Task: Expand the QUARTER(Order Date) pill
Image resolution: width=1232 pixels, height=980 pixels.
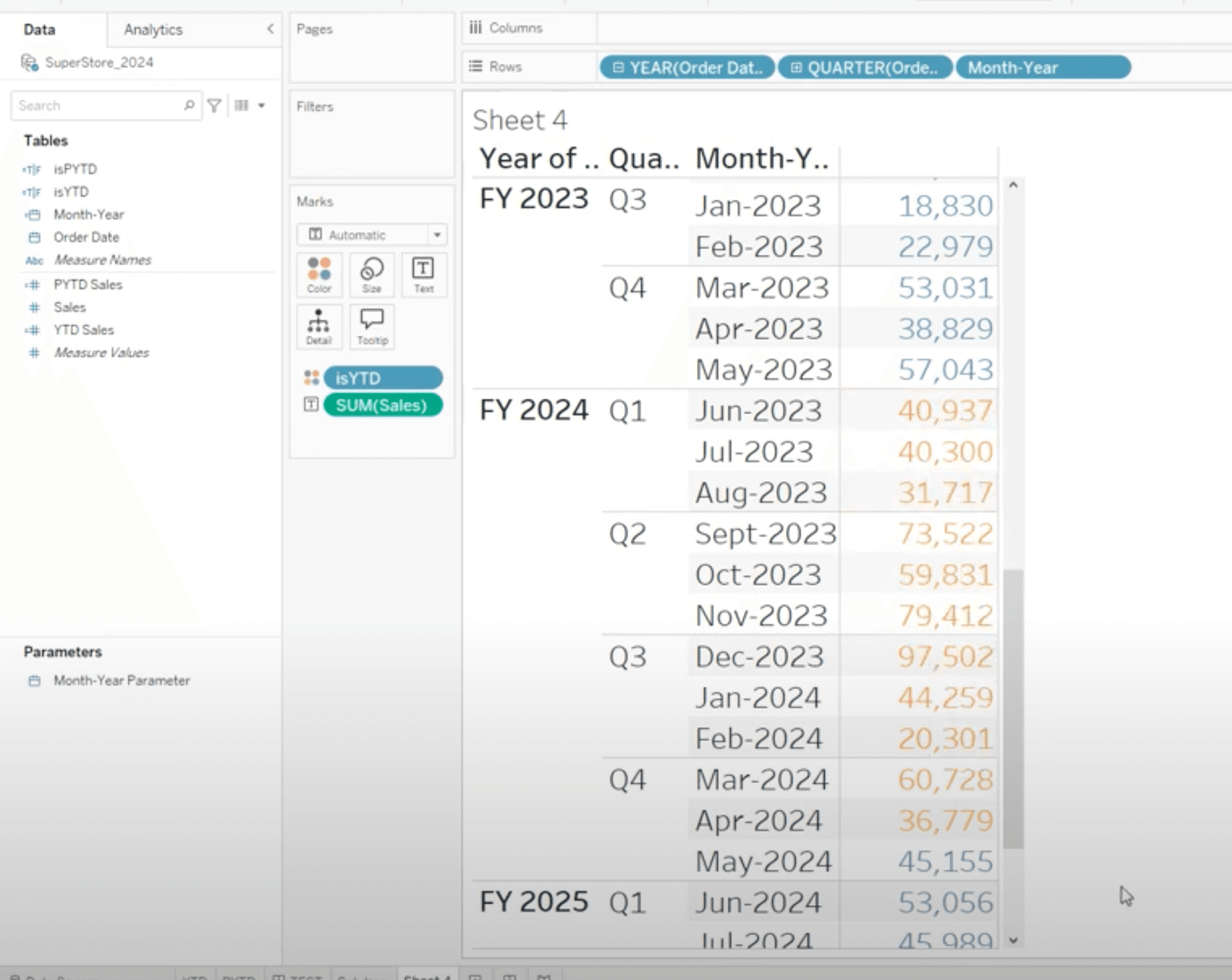Action: pyautogui.click(x=796, y=68)
